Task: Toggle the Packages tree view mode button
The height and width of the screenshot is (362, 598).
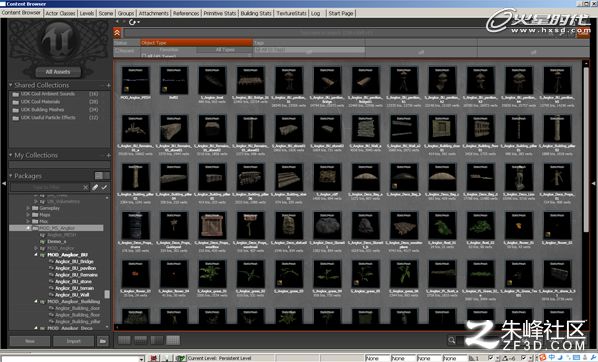Action: pyautogui.click(x=99, y=175)
